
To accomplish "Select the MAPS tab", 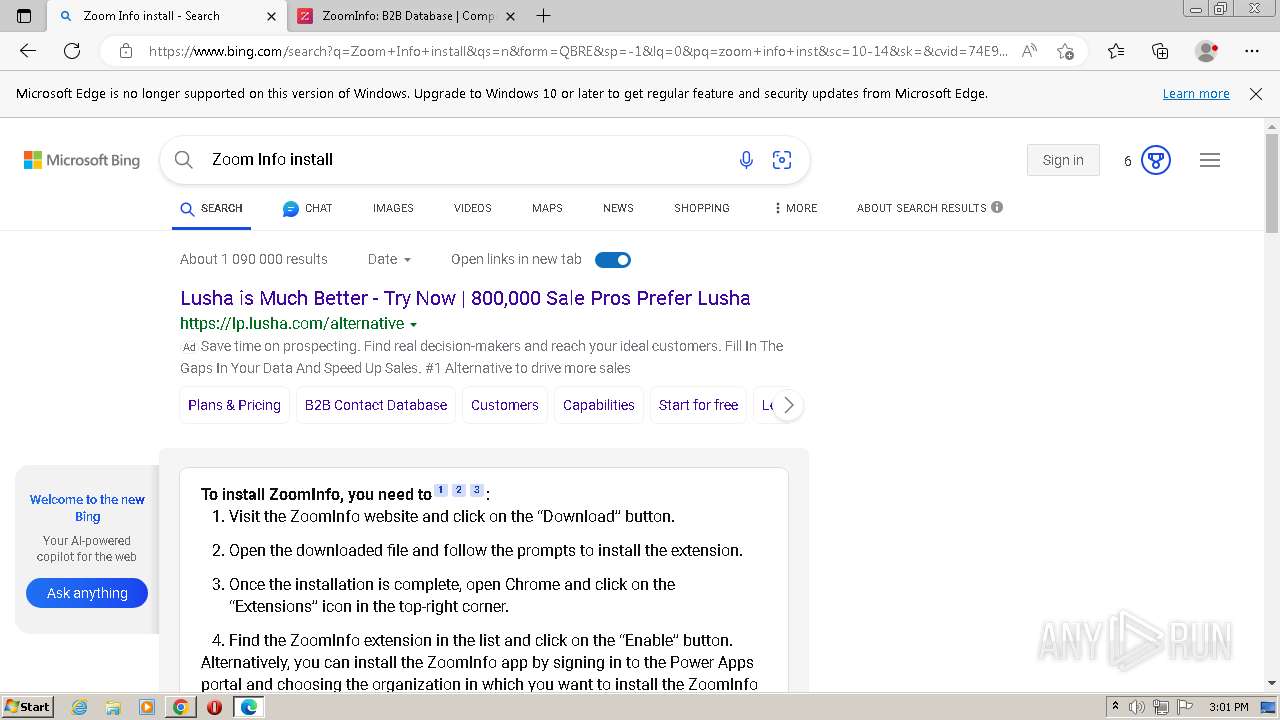I will [547, 208].
